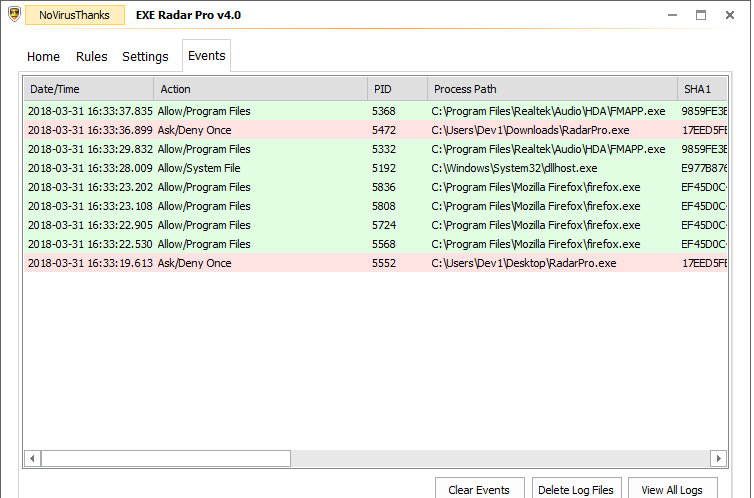This screenshot has width=754, height=498.
Task: Click PID value 5552
Action: 384,263
